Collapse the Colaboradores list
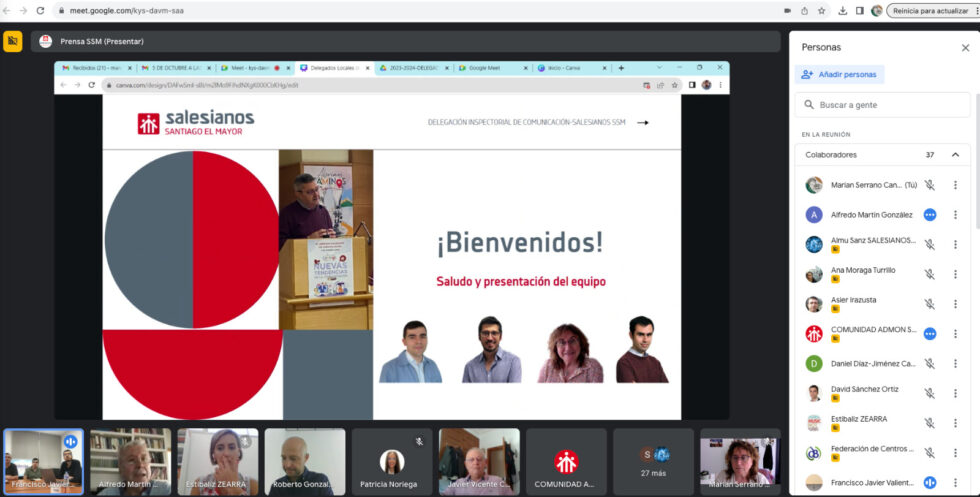The height and width of the screenshot is (497, 980). pos(955,155)
